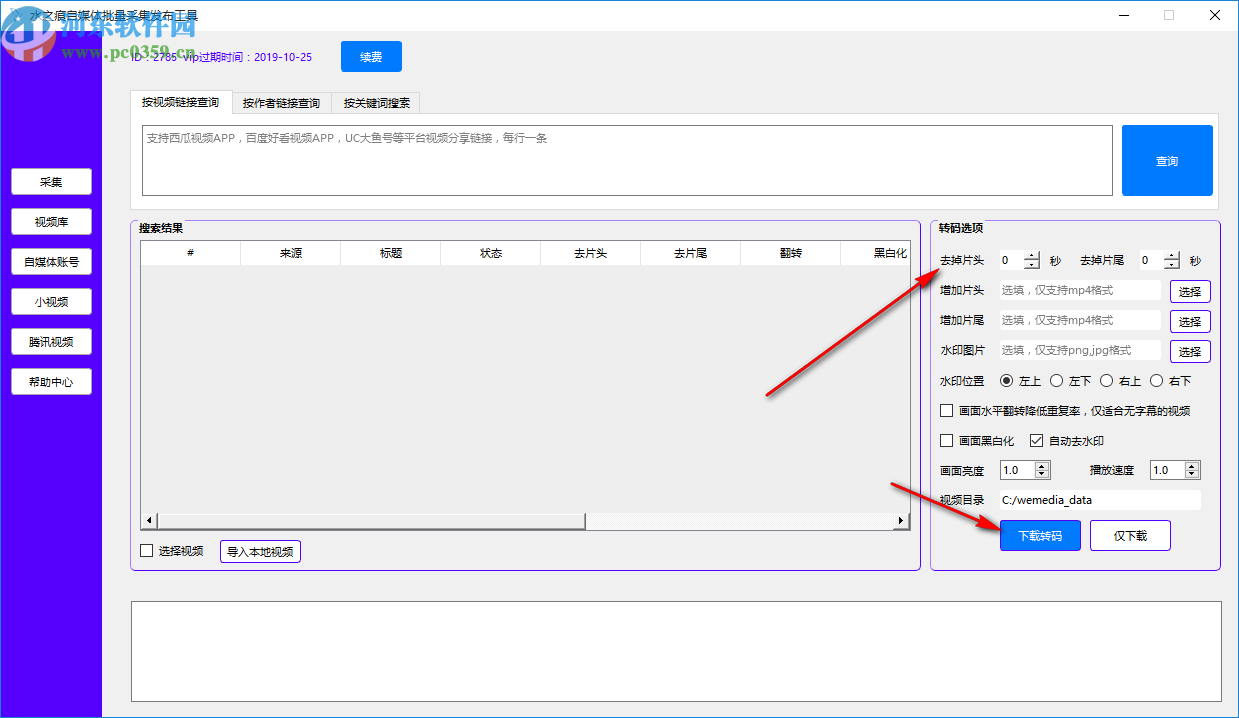This screenshot has width=1239, height=718.
Task: Click 选择 button for 增加片尾
Action: 1190,322
